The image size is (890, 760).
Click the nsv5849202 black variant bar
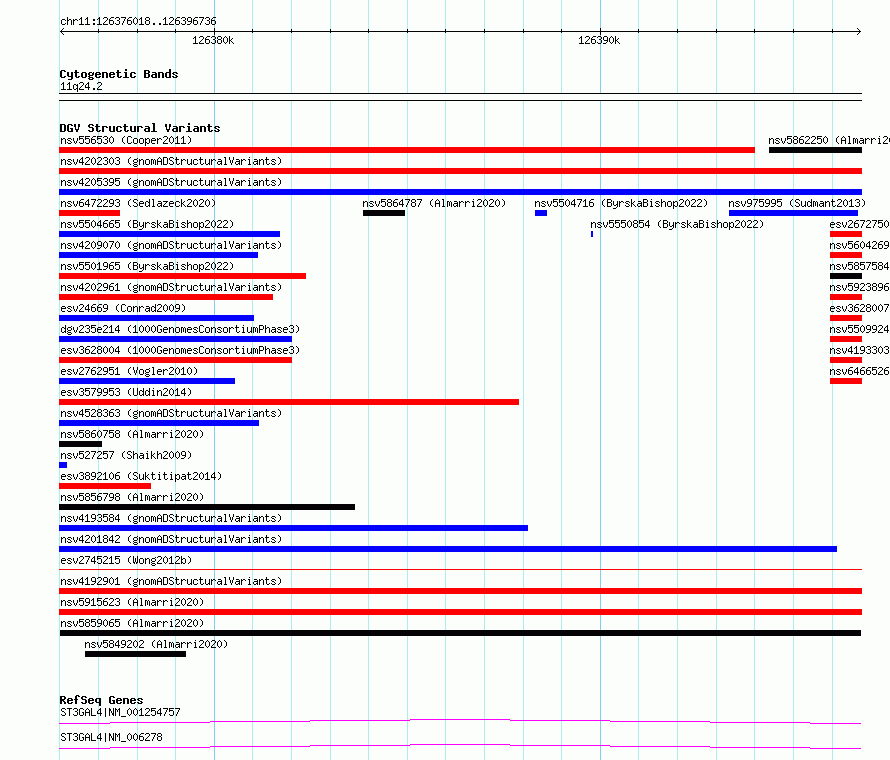click(135, 654)
